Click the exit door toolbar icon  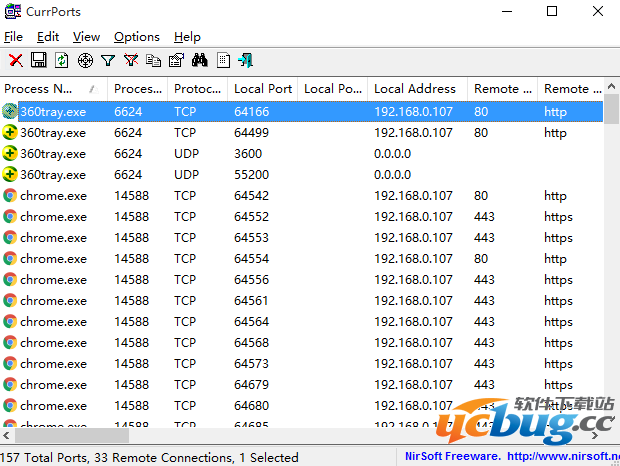tap(245, 61)
